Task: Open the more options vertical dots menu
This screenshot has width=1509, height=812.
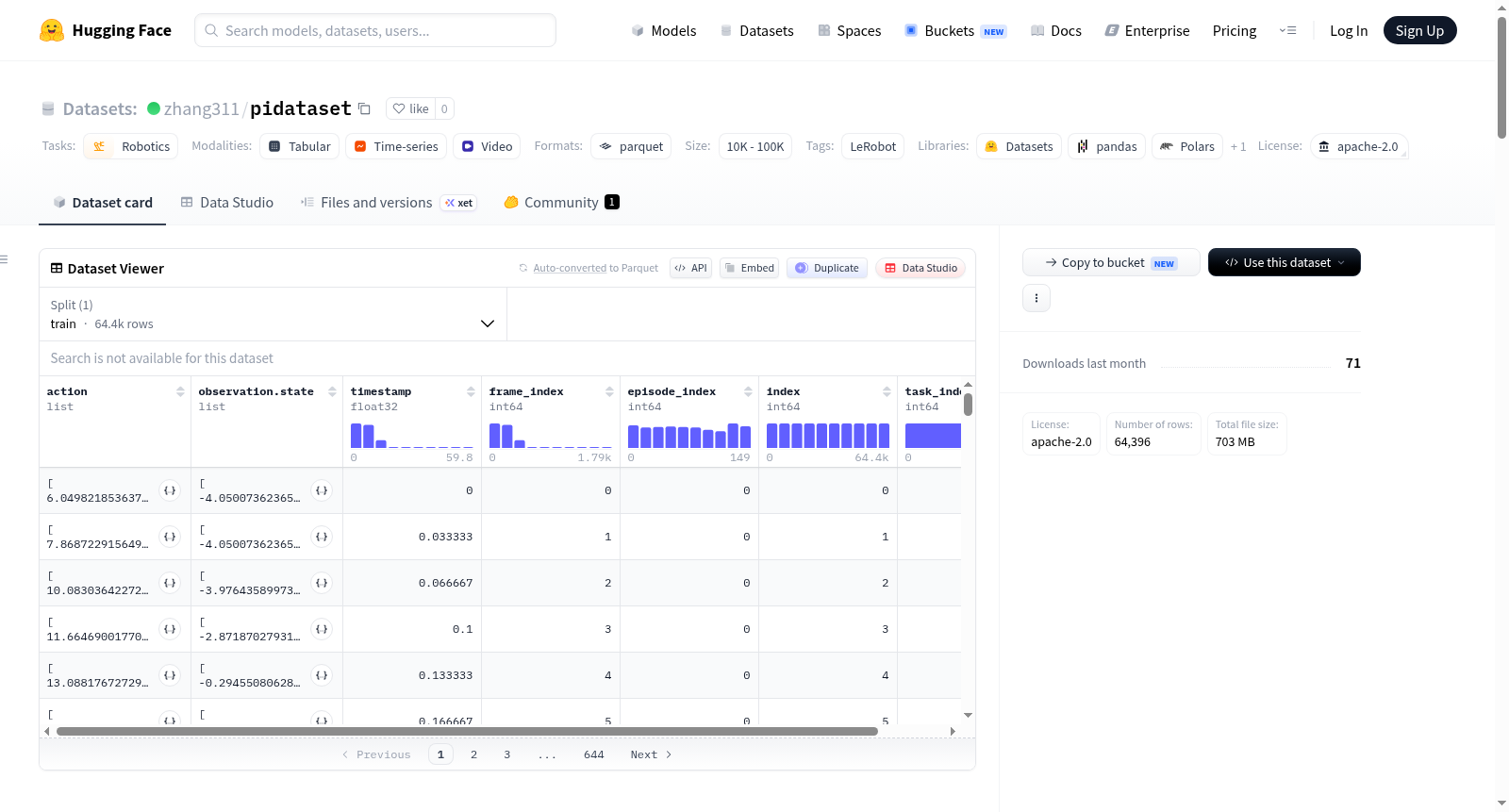Action: tap(1036, 298)
